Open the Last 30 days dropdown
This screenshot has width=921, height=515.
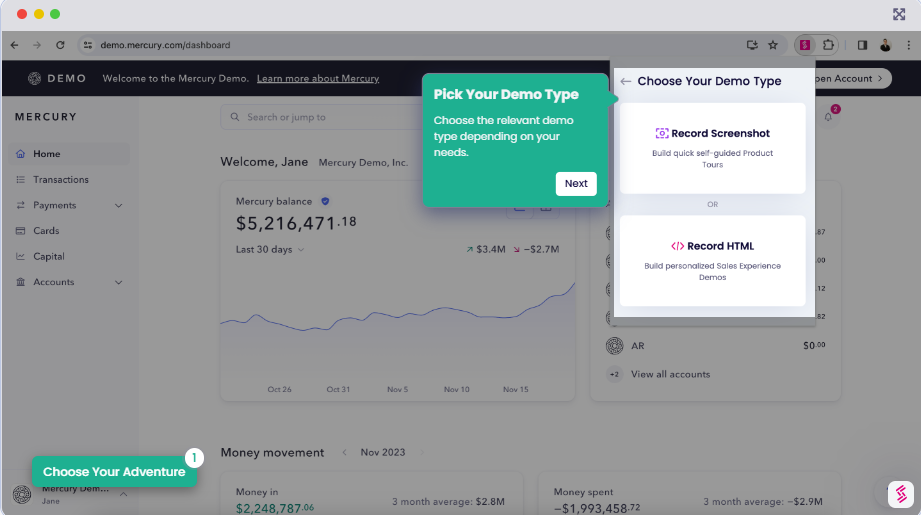click(x=270, y=250)
